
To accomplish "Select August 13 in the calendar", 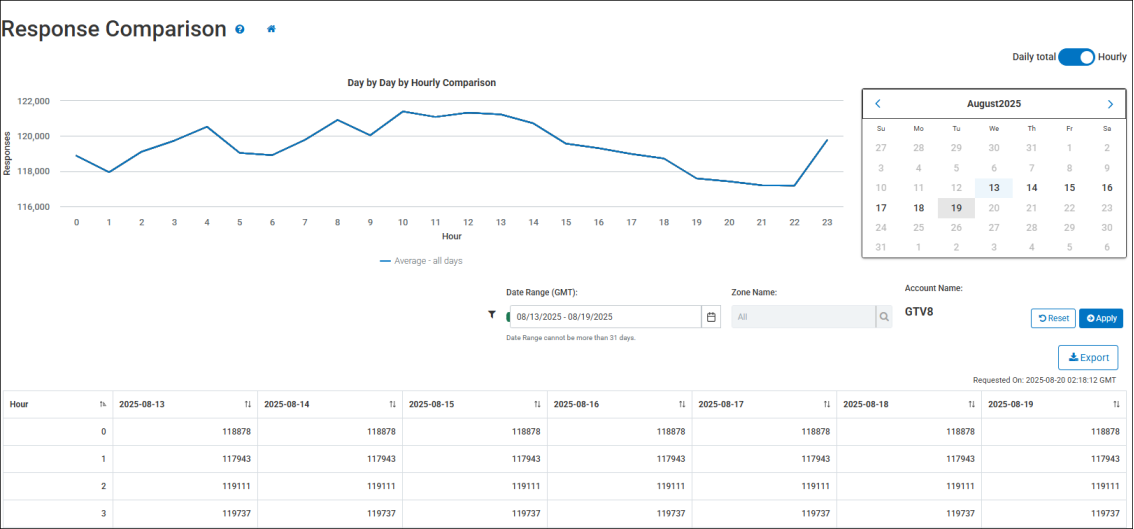I will click(994, 187).
